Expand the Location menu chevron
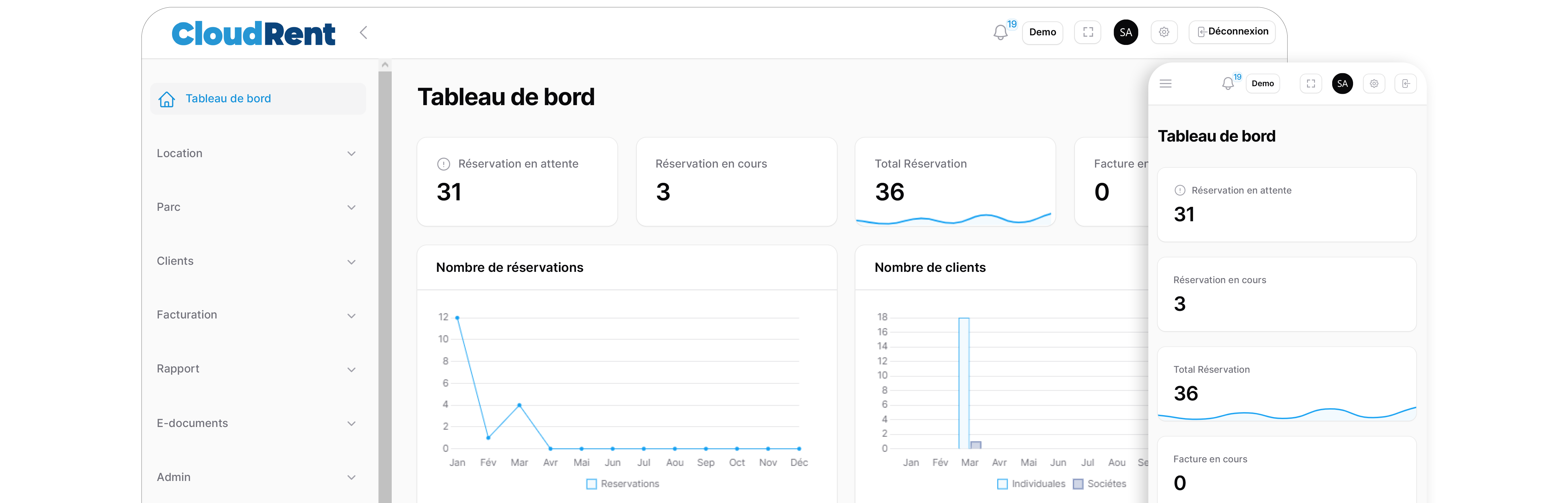The image size is (1568, 503). [351, 153]
